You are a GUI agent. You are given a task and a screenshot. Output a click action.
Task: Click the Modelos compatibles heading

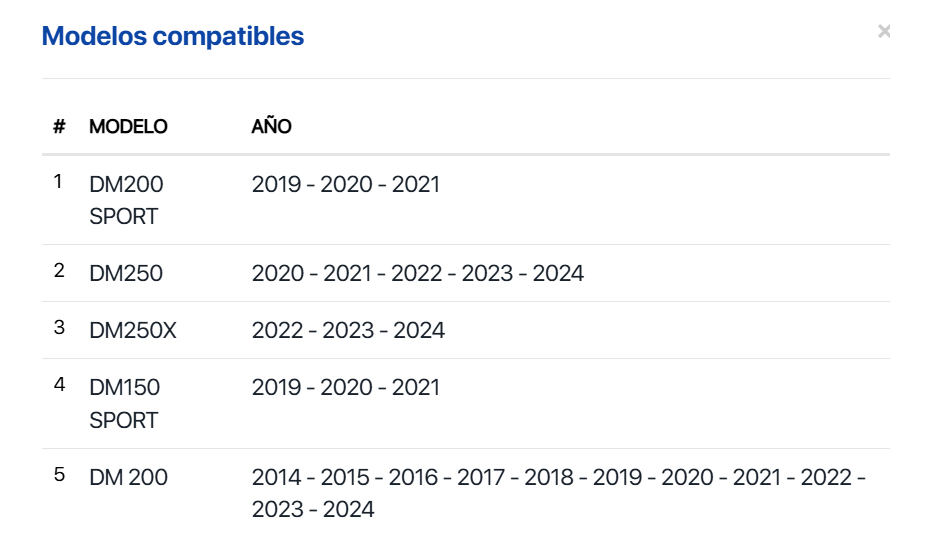[173, 37]
